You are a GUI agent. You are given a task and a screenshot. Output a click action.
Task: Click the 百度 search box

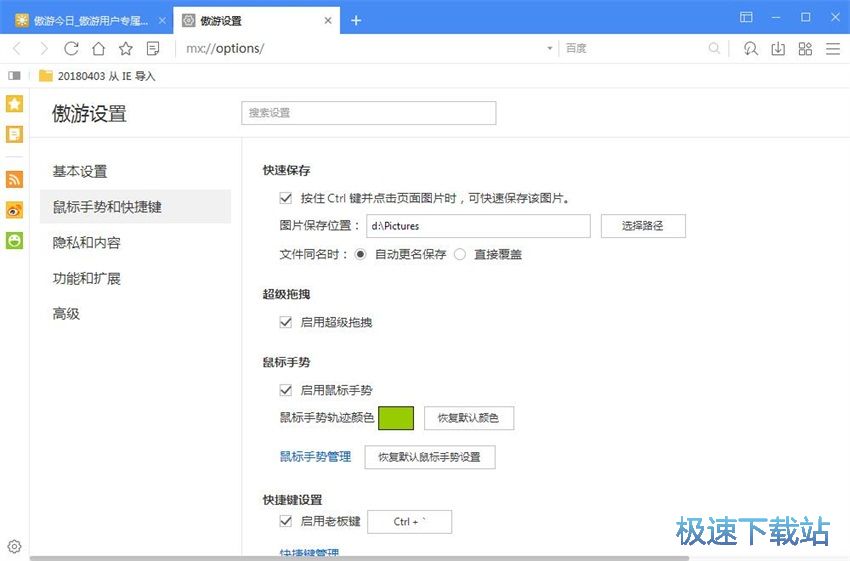click(x=634, y=49)
